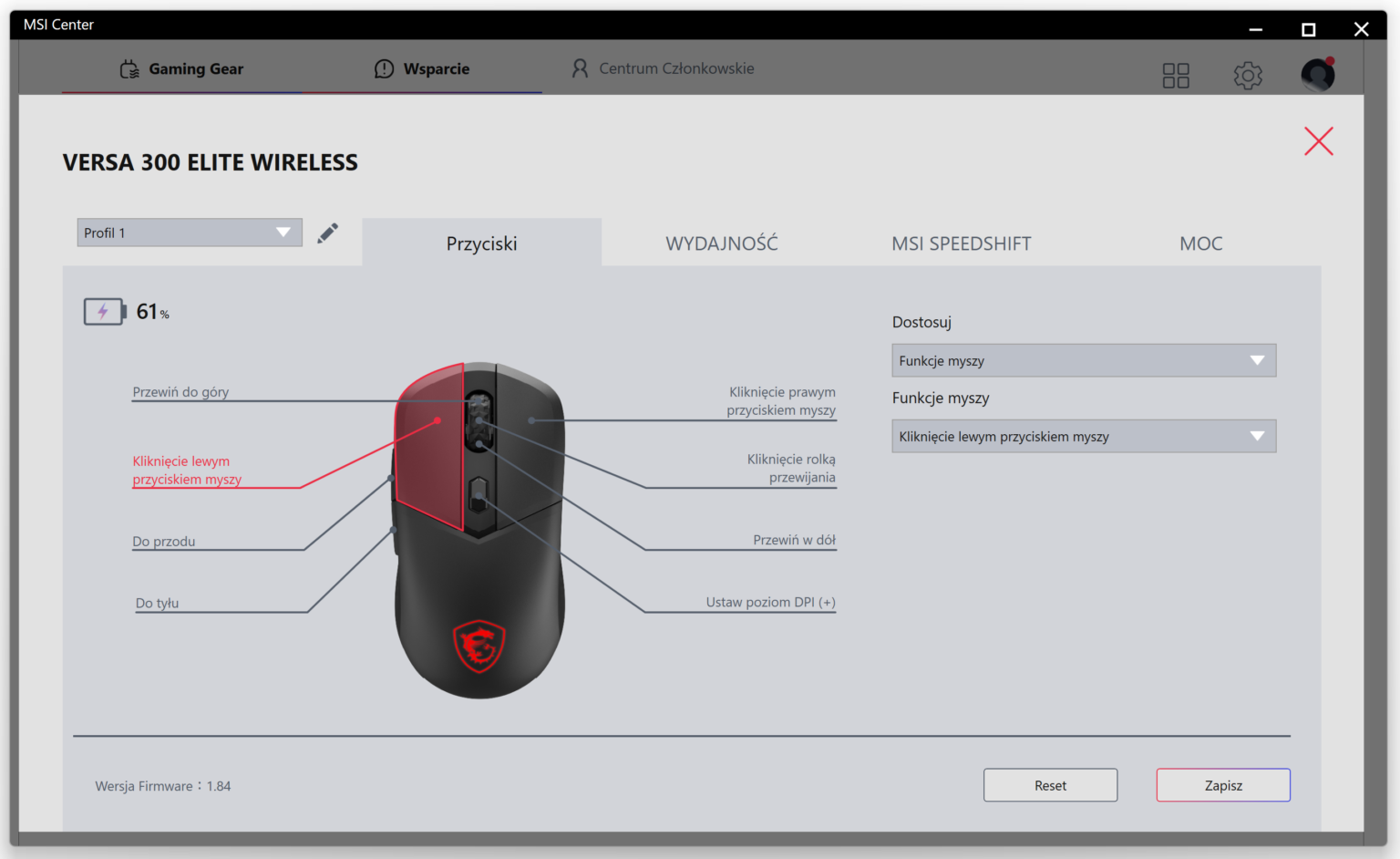The image size is (1400, 859).
Task: Open the Gaming Gear section icon
Action: (129, 68)
